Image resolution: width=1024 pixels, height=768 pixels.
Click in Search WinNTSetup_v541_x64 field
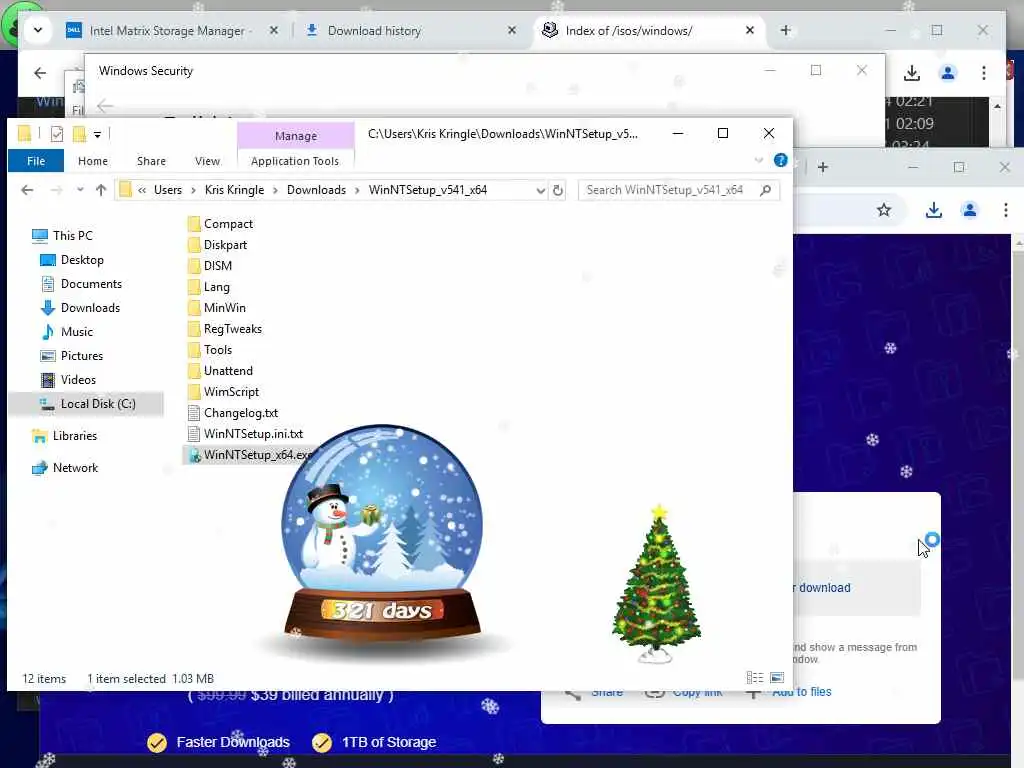coord(665,190)
